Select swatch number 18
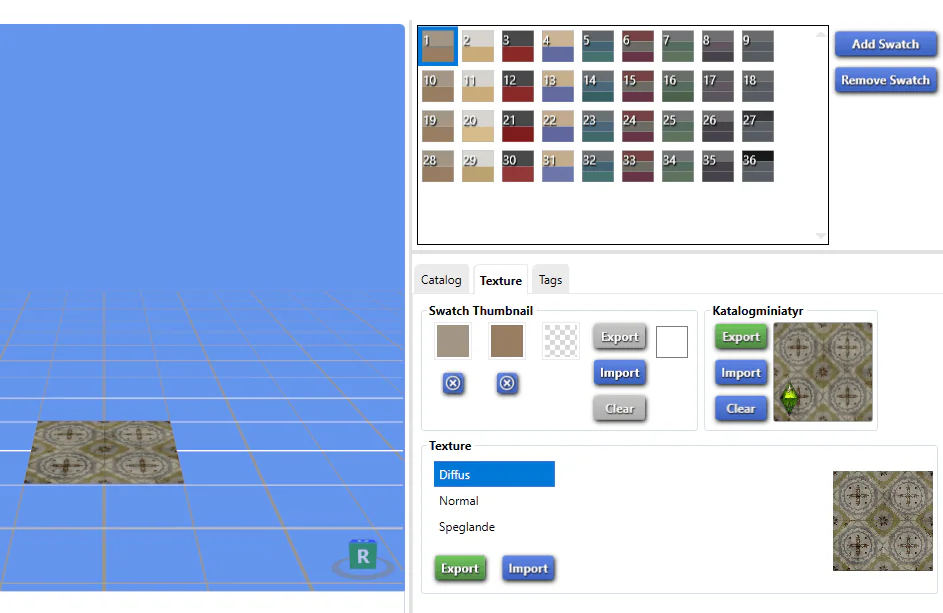This screenshot has height=613, width=943. coord(758,86)
